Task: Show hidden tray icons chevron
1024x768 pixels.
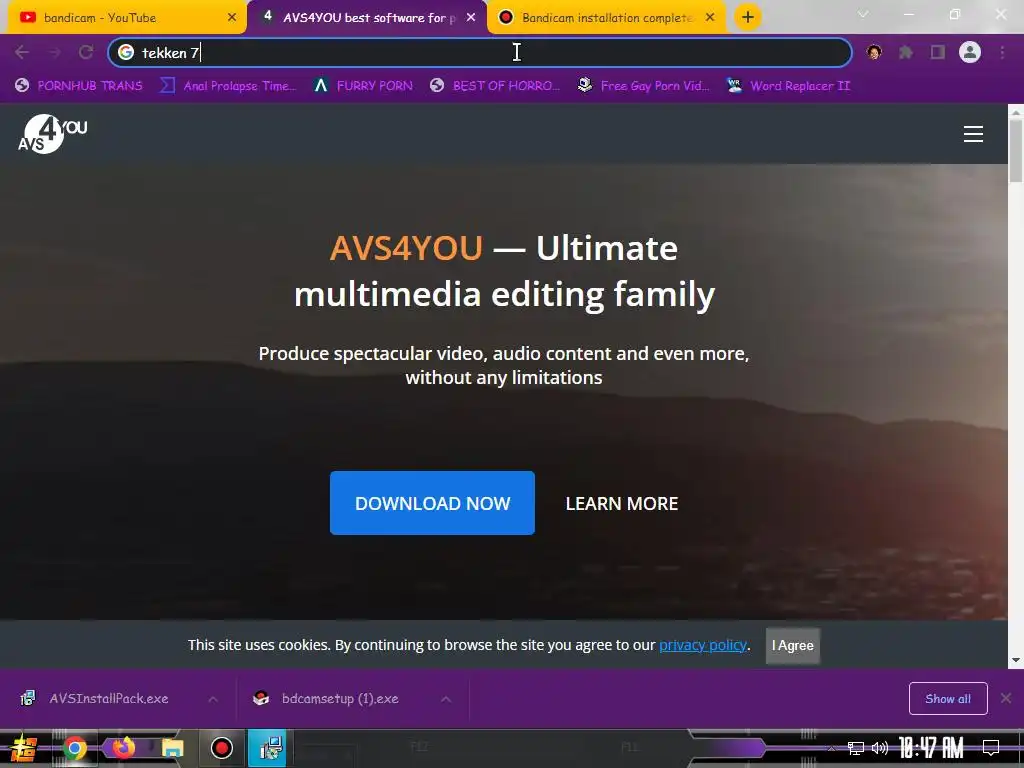Action: (x=831, y=748)
